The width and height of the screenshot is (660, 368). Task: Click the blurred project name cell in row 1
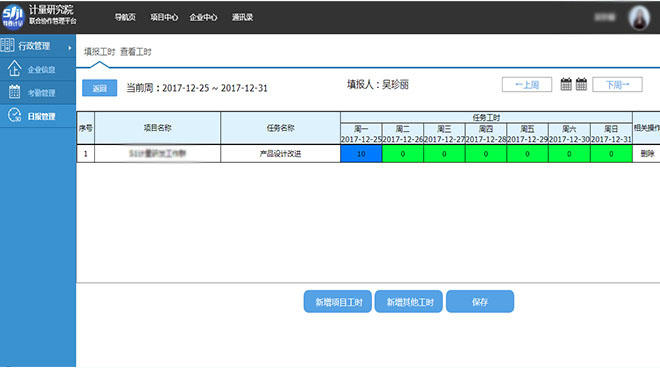coord(157,154)
